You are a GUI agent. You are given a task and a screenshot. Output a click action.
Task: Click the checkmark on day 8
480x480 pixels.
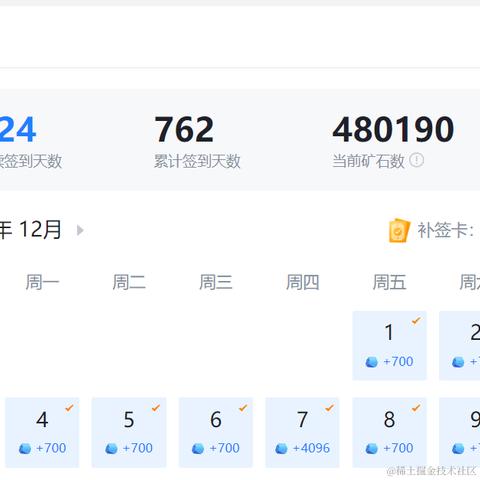pos(416,408)
